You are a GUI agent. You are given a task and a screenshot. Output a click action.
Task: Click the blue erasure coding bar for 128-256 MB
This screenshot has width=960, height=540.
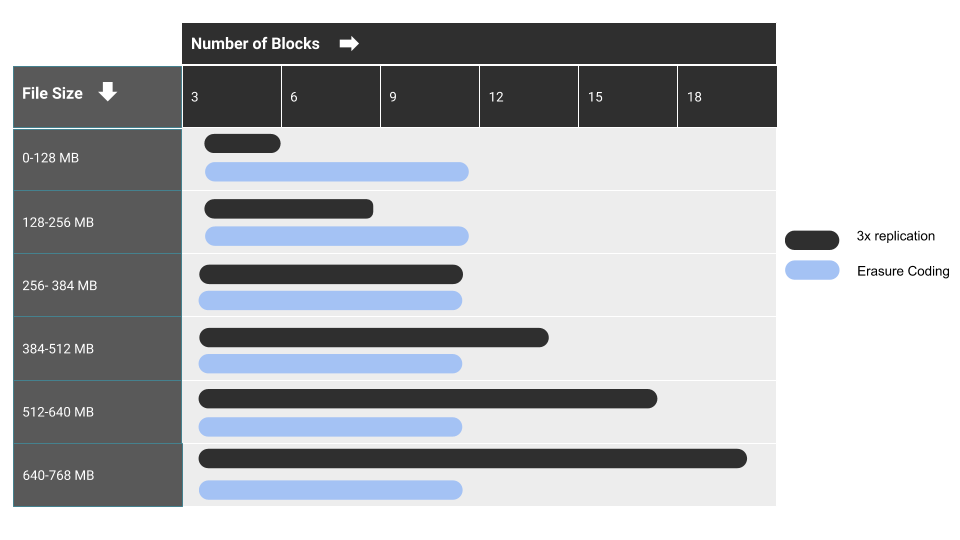pos(337,236)
